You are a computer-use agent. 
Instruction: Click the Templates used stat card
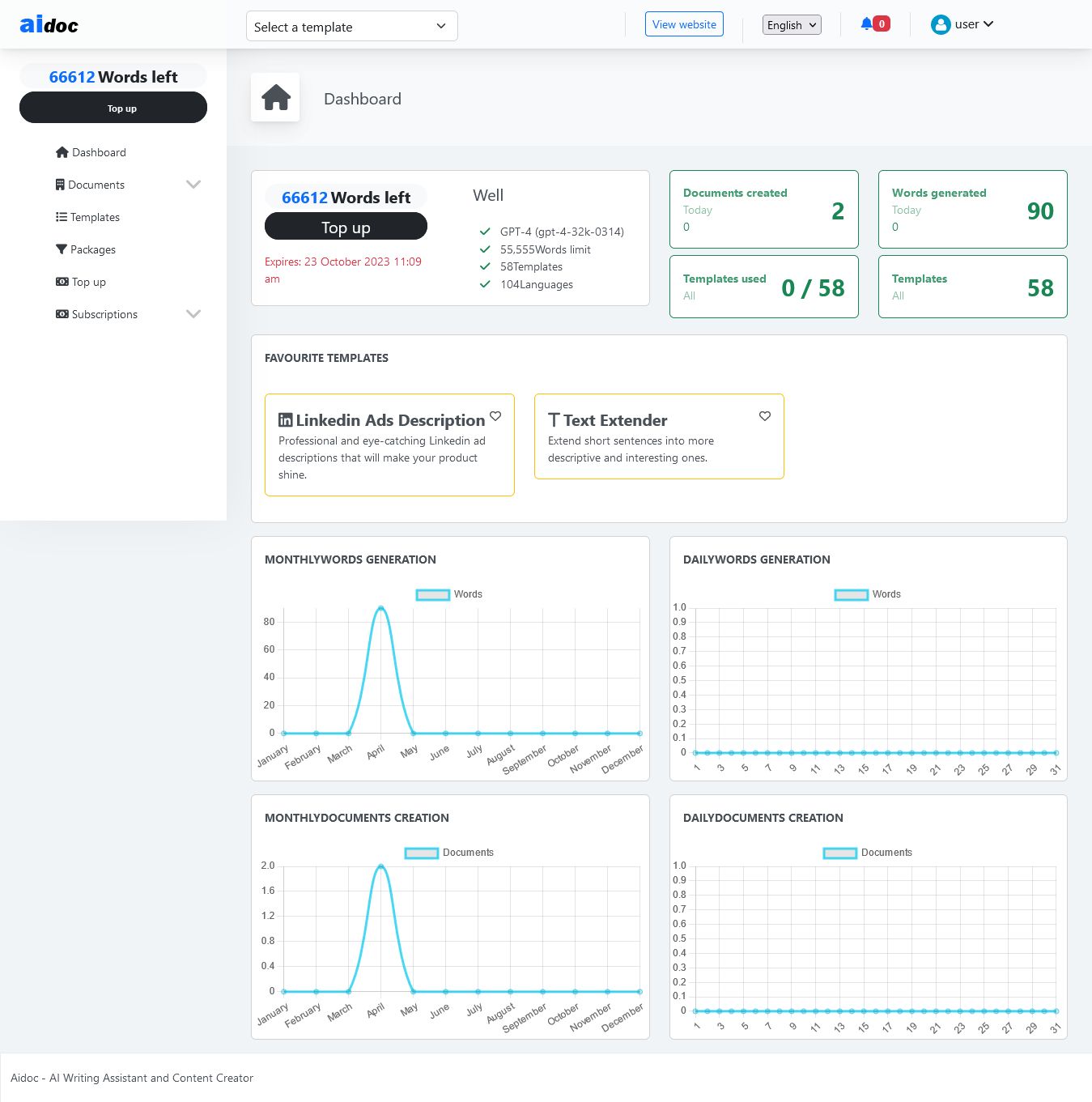[763, 287]
